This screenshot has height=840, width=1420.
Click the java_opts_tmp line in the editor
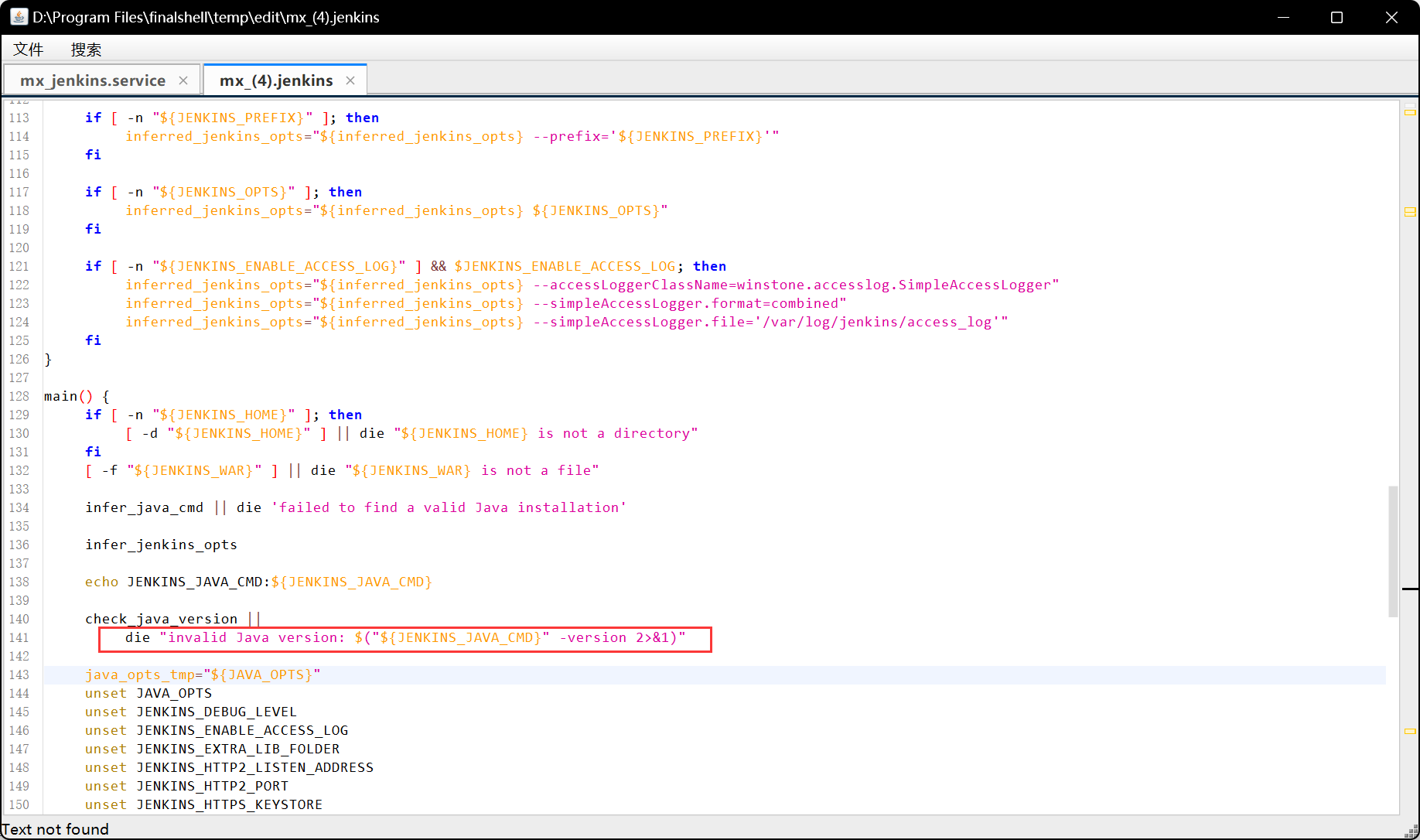tap(203, 674)
